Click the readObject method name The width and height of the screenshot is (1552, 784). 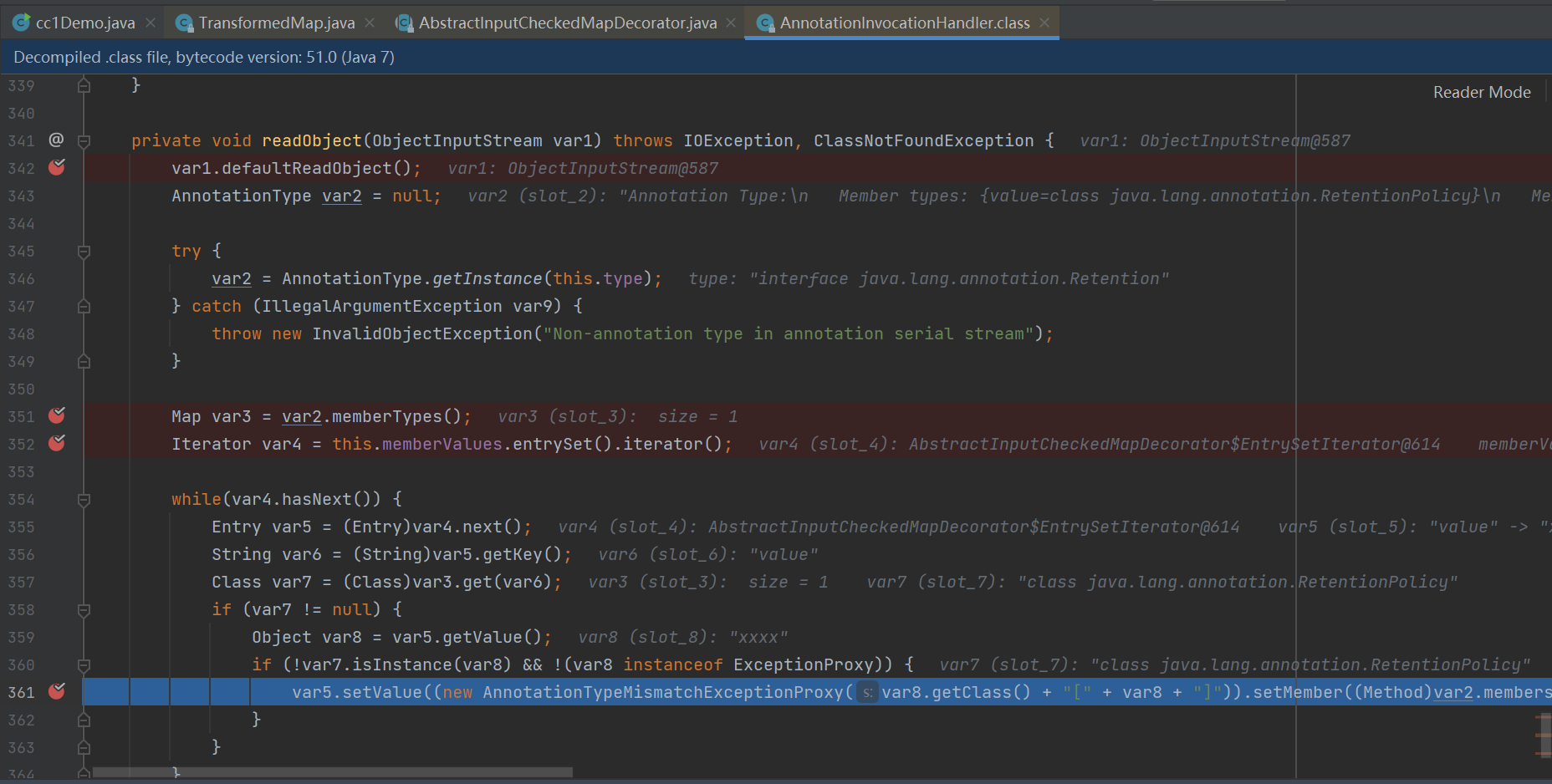(312, 140)
